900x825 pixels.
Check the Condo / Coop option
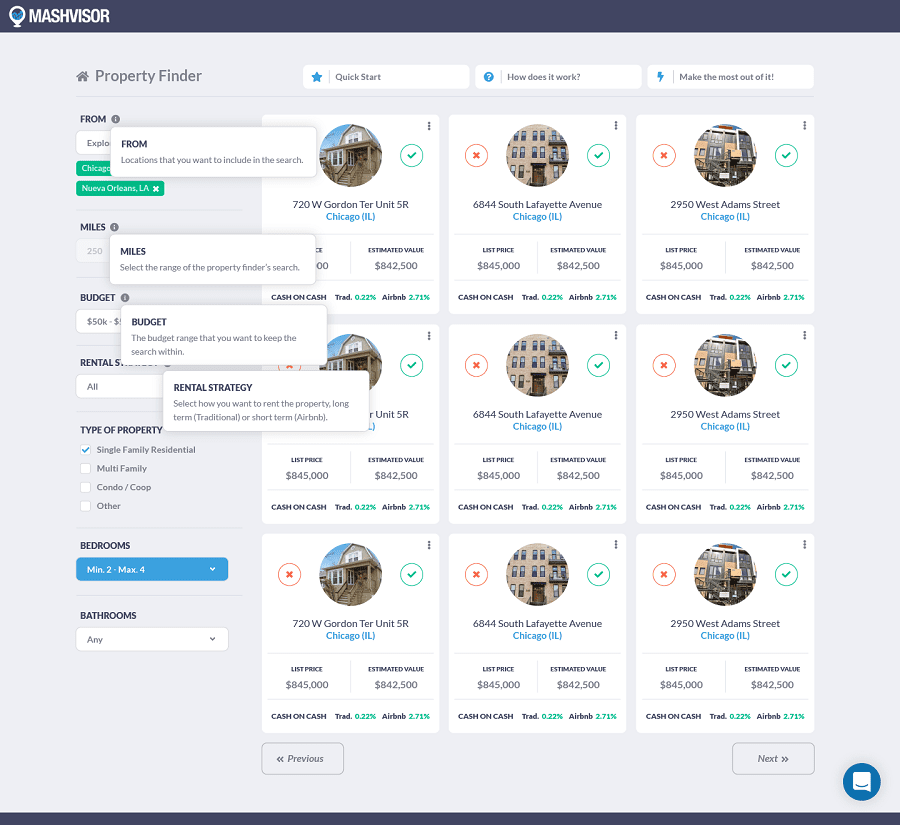click(x=86, y=487)
